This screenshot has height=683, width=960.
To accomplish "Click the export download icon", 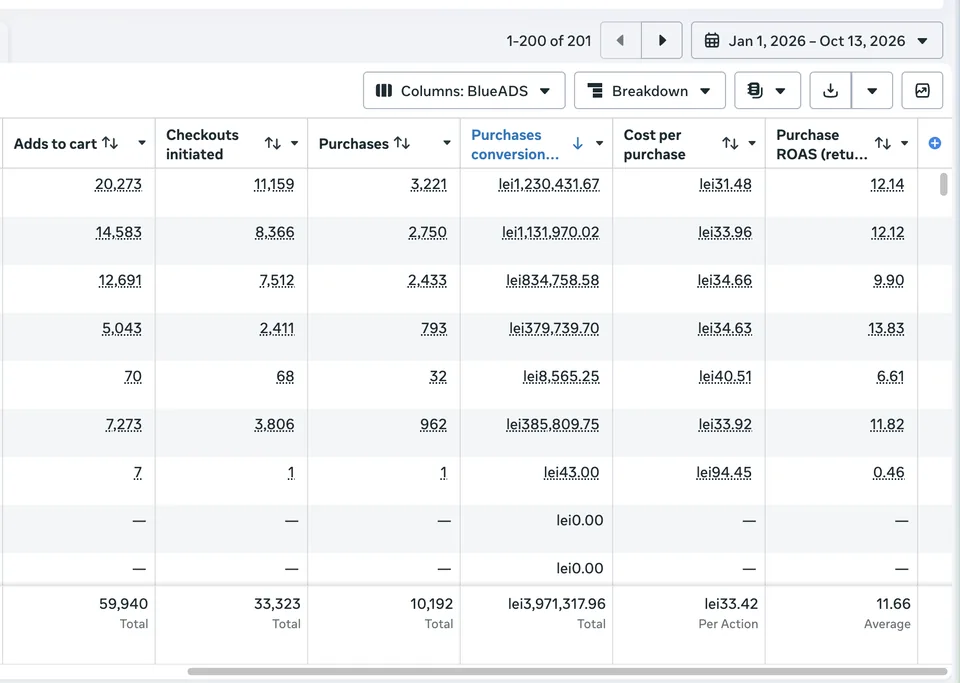I will [x=830, y=91].
